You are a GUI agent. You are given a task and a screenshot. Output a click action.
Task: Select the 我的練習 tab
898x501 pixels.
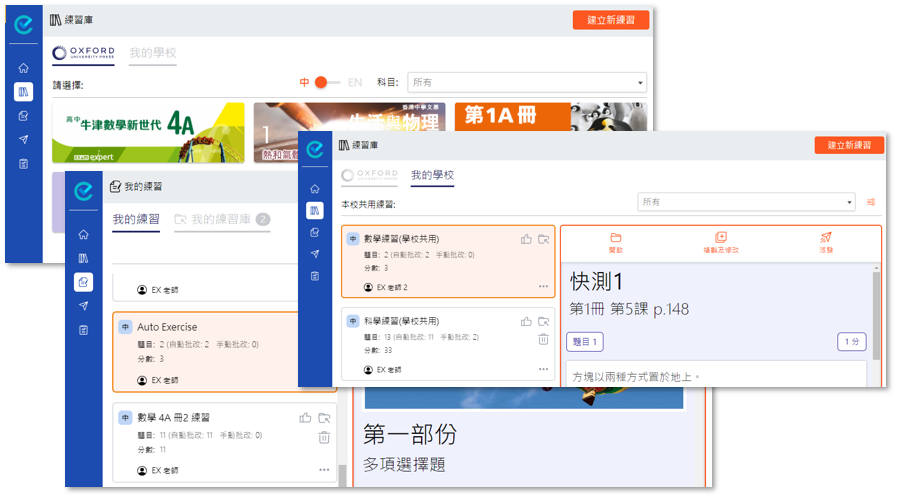point(136,219)
